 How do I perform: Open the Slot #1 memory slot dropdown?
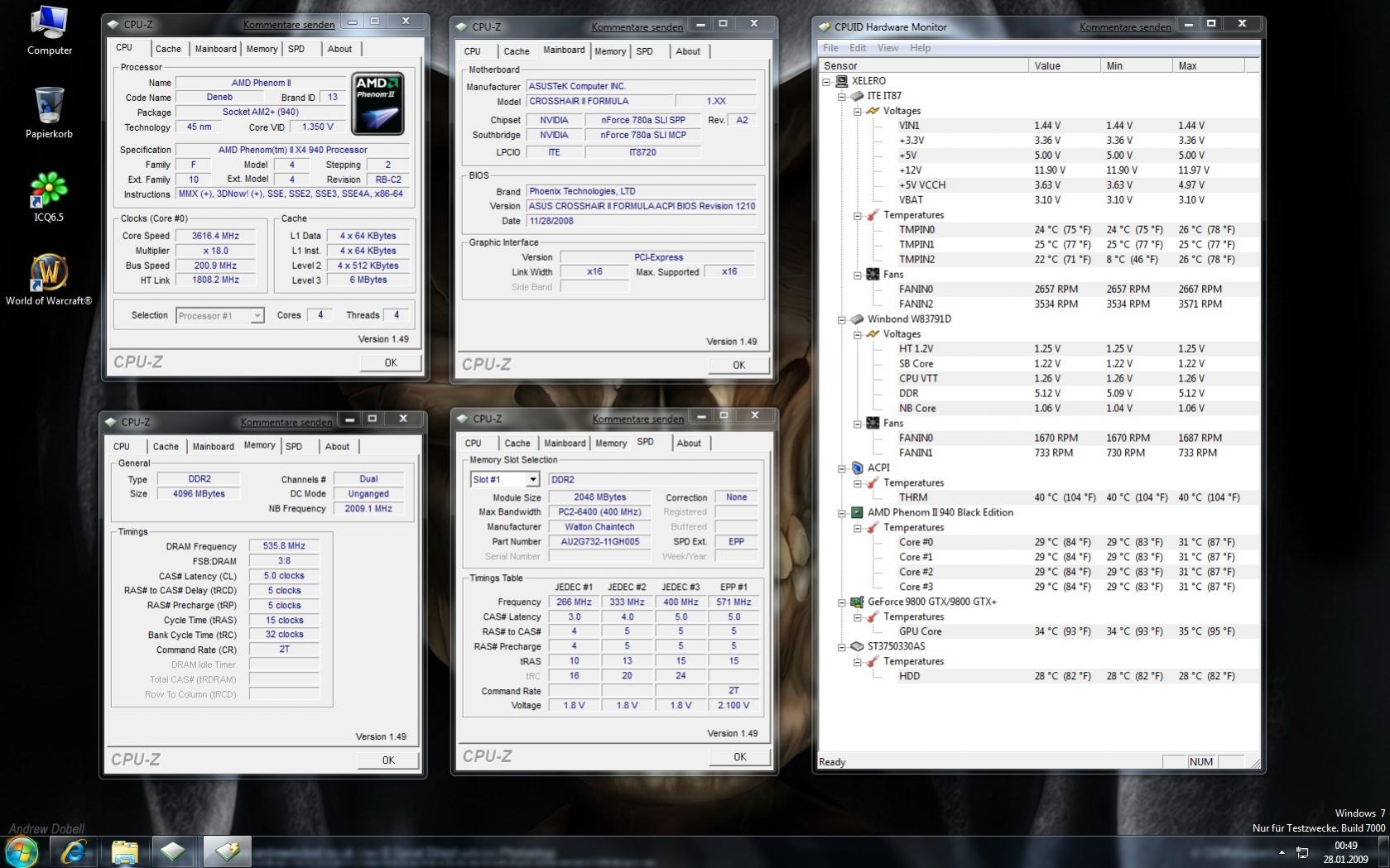pyautogui.click(x=532, y=480)
